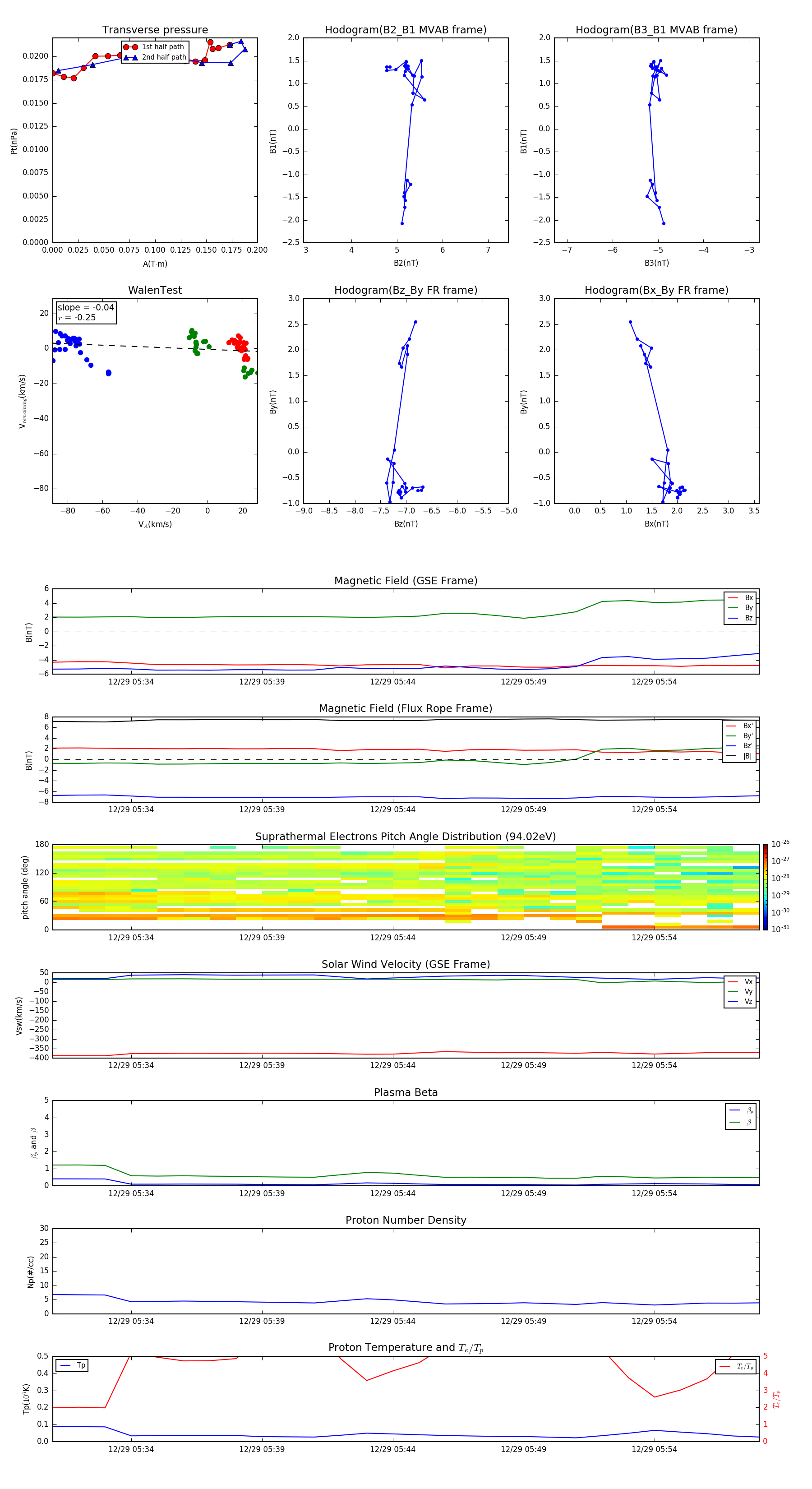Click the '10^-31' colorbar label
Viewport: 812px width, 1489px height.
click(x=780, y=929)
